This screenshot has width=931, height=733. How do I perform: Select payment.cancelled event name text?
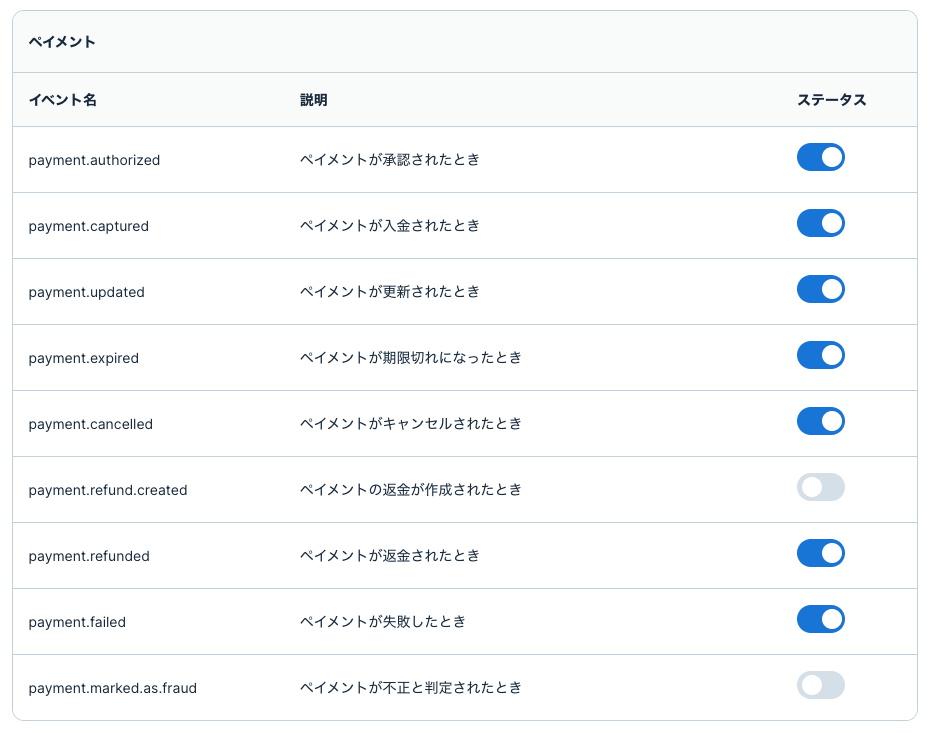click(91, 424)
